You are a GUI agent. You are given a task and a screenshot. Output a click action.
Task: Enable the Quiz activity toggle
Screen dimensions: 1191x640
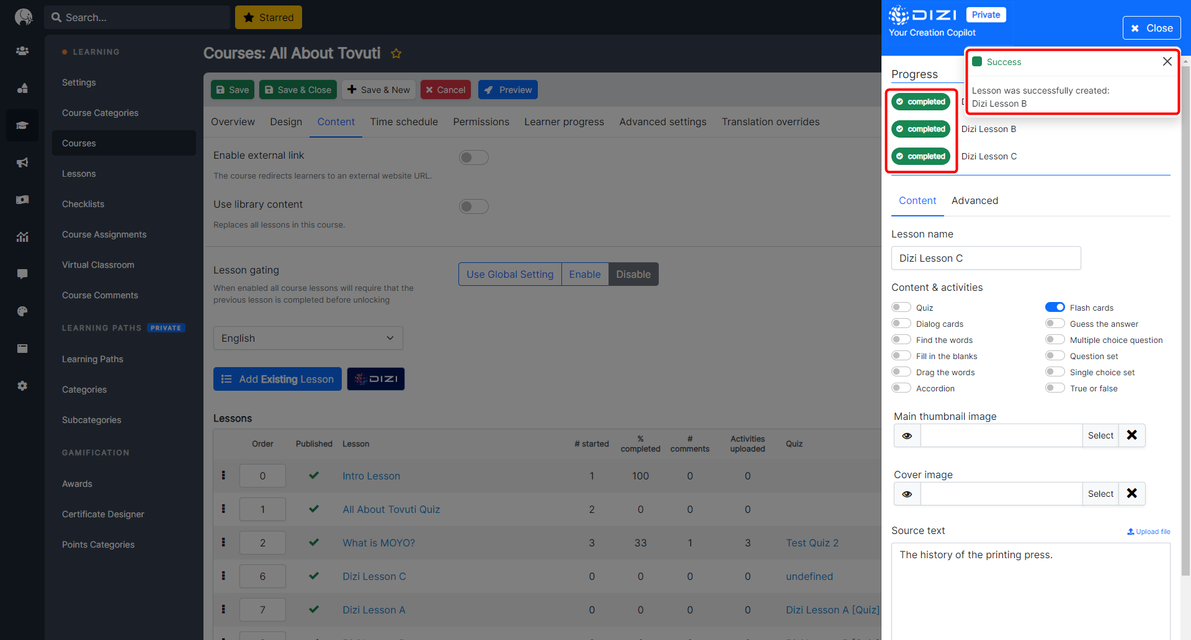[x=901, y=307]
